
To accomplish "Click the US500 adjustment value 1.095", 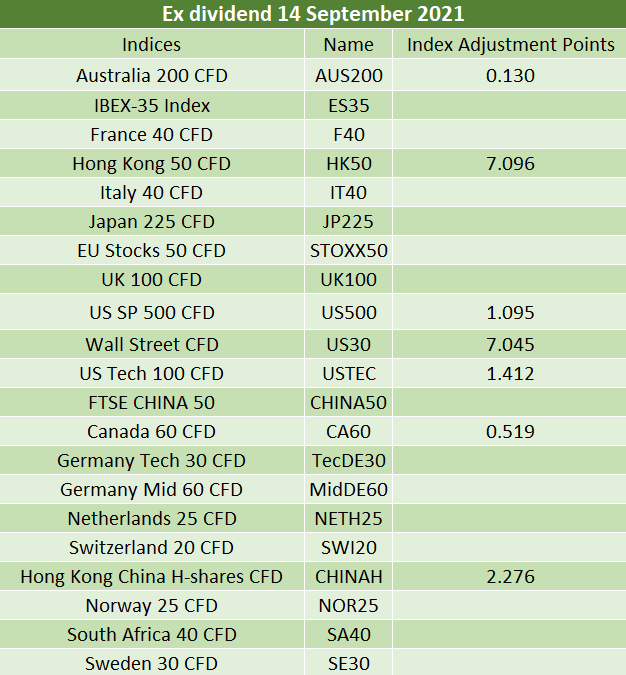I will 510,313.
